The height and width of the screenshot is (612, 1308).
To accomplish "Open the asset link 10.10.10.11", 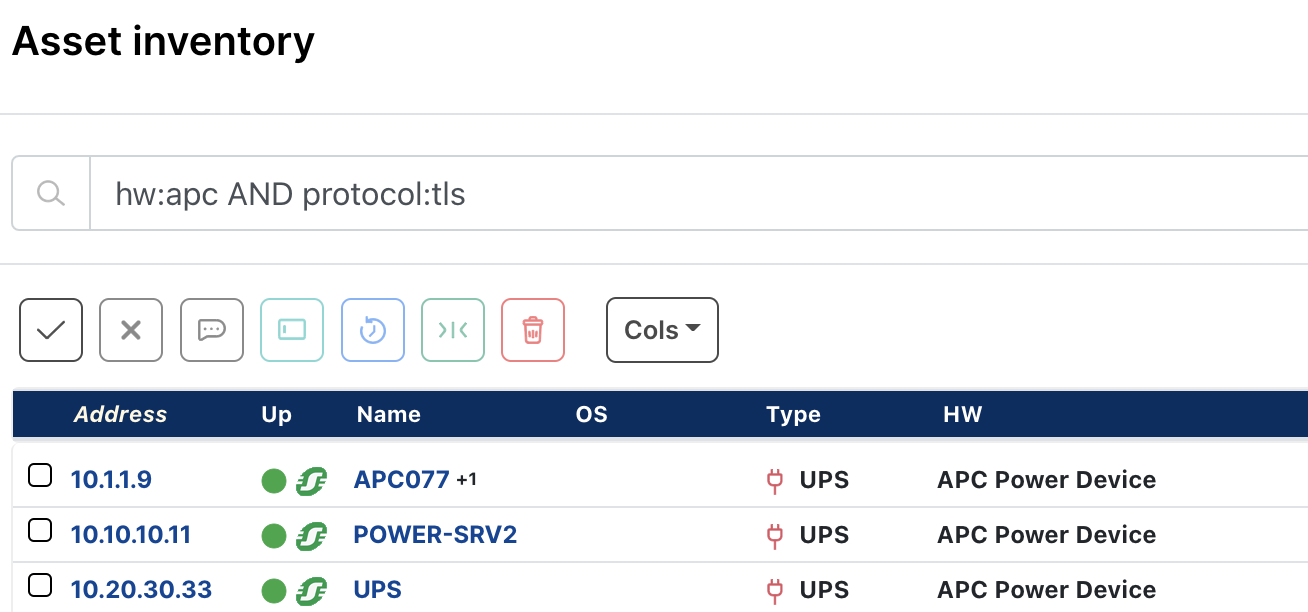I will coord(131,535).
